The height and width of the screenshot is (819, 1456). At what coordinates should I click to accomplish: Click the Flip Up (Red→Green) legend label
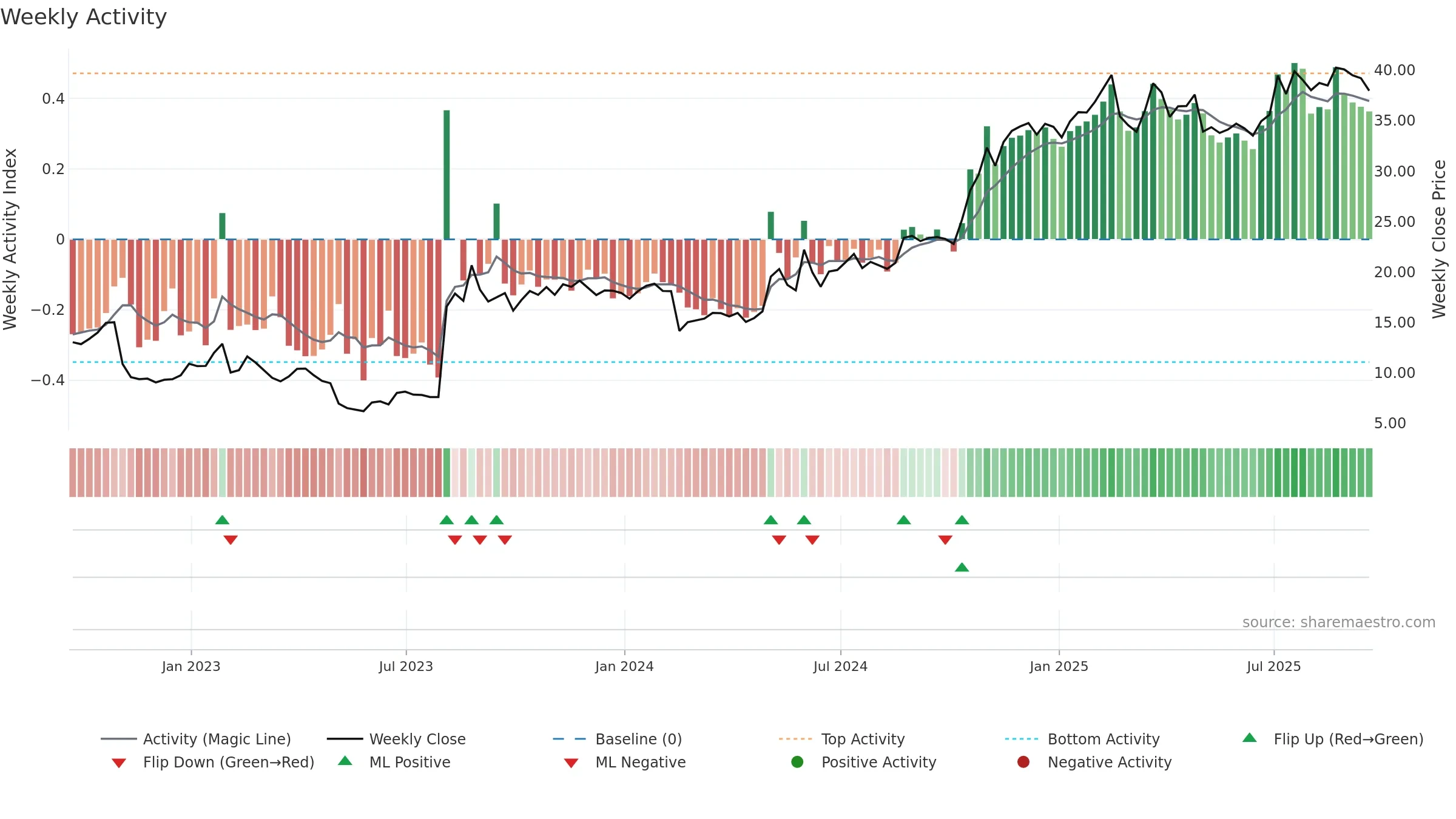pos(1349,739)
